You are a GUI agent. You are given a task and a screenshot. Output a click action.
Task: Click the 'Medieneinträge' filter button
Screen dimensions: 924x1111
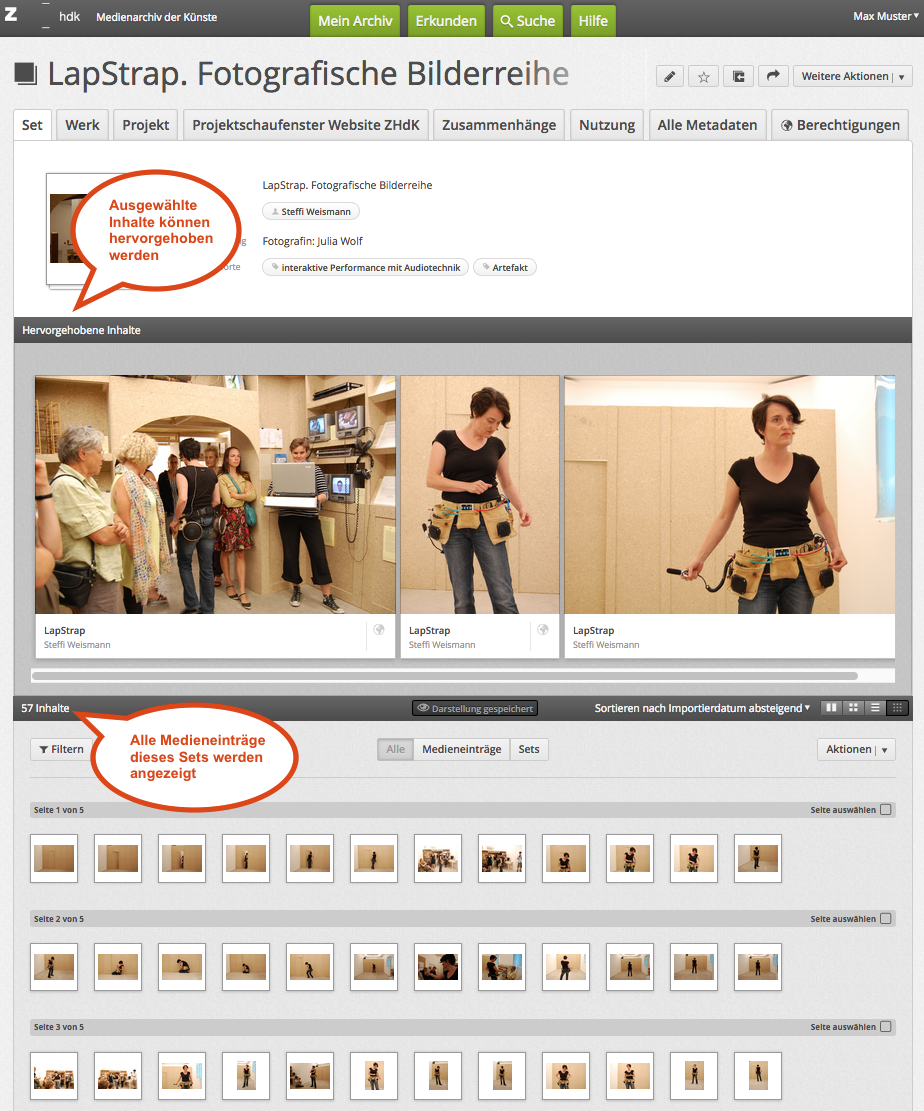click(x=461, y=749)
